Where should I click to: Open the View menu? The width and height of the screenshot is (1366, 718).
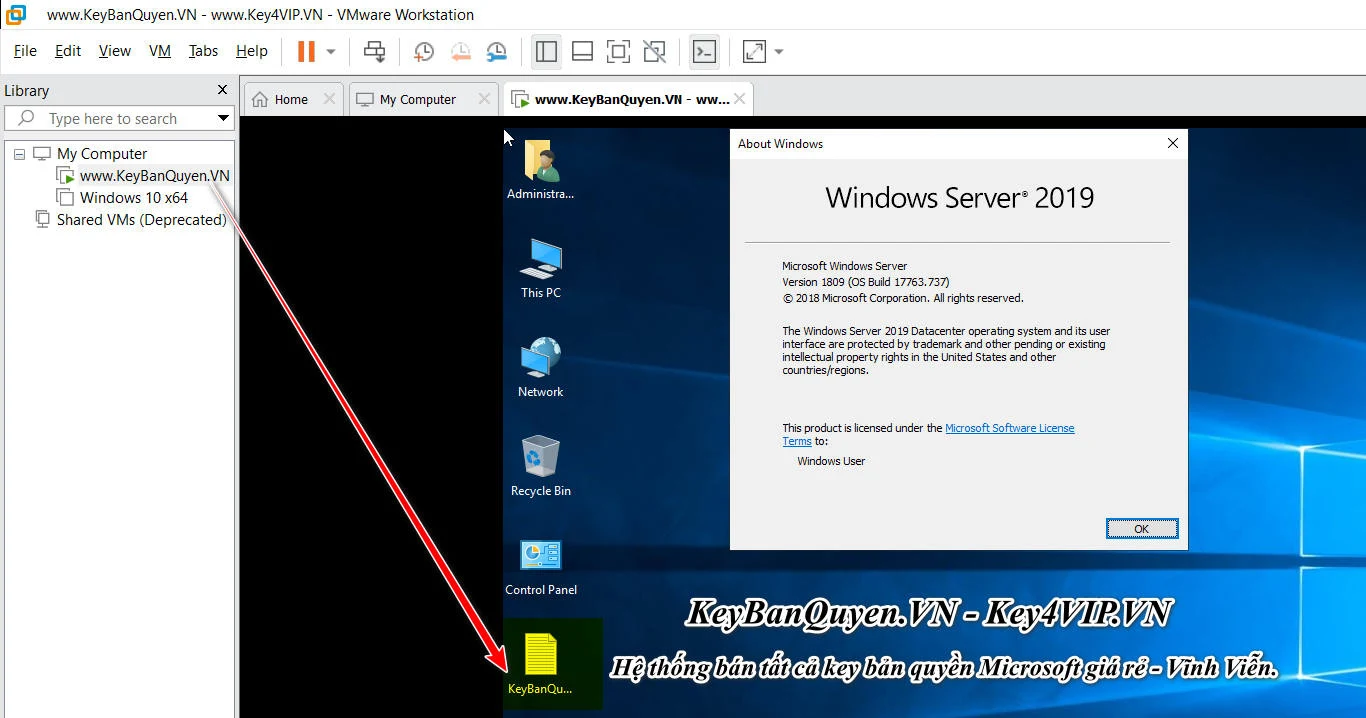click(115, 51)
